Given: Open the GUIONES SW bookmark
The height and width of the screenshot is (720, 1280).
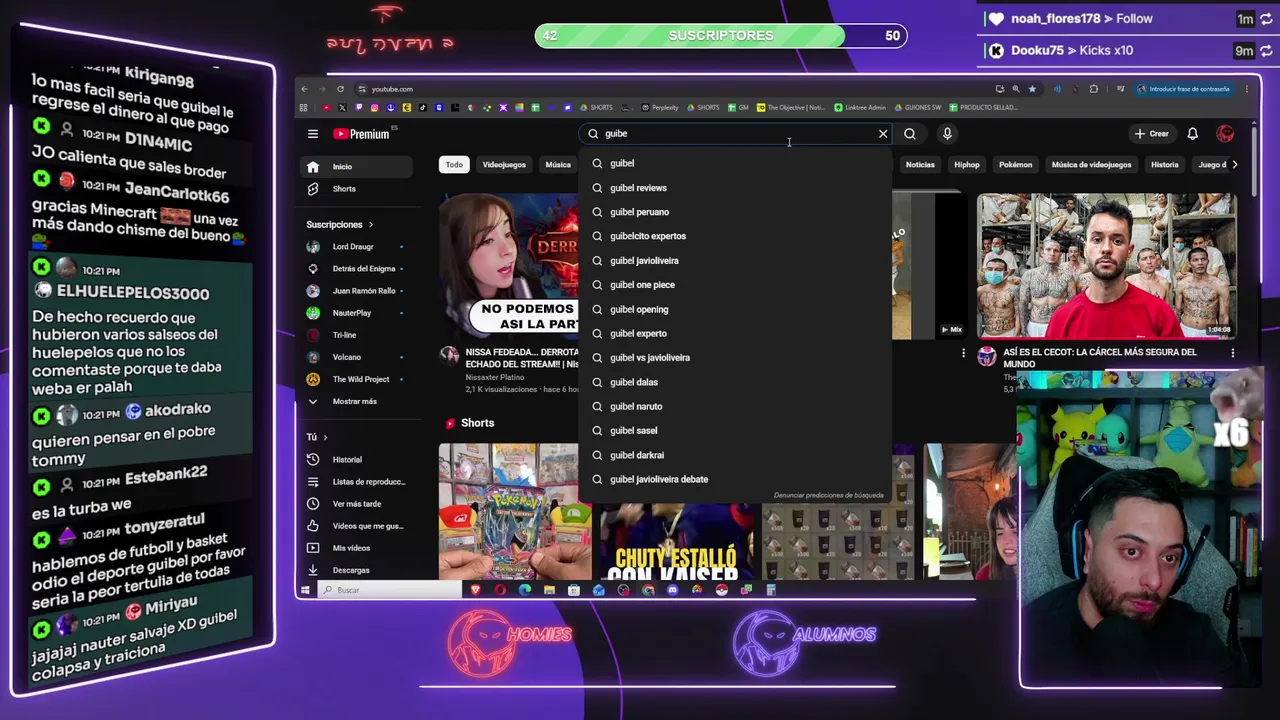Looking at the screenshot, I should (917, 107).
